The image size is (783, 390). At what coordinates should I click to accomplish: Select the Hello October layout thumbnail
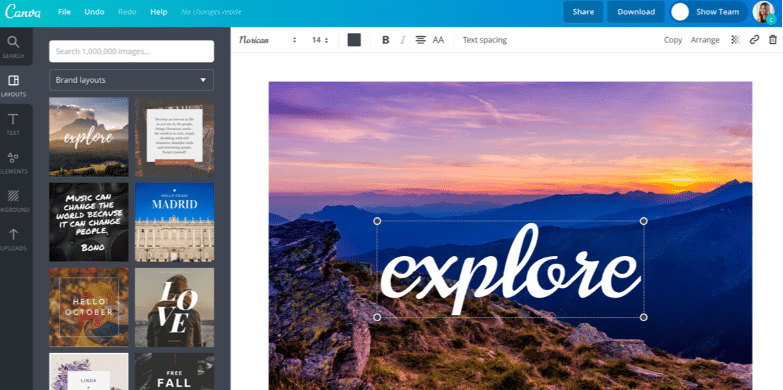[x=88, y=307]
